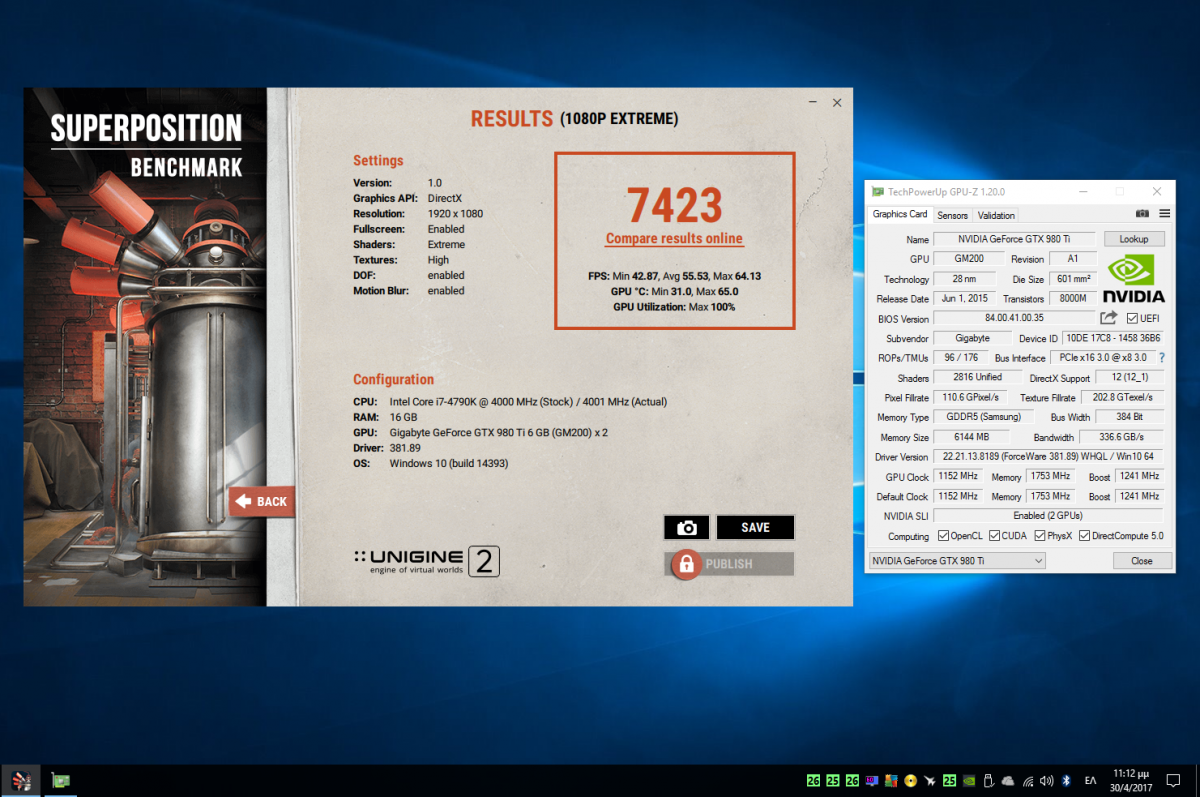Click the Unigine 2 logo
The image size is (1200, 797).
pos(427,561)
